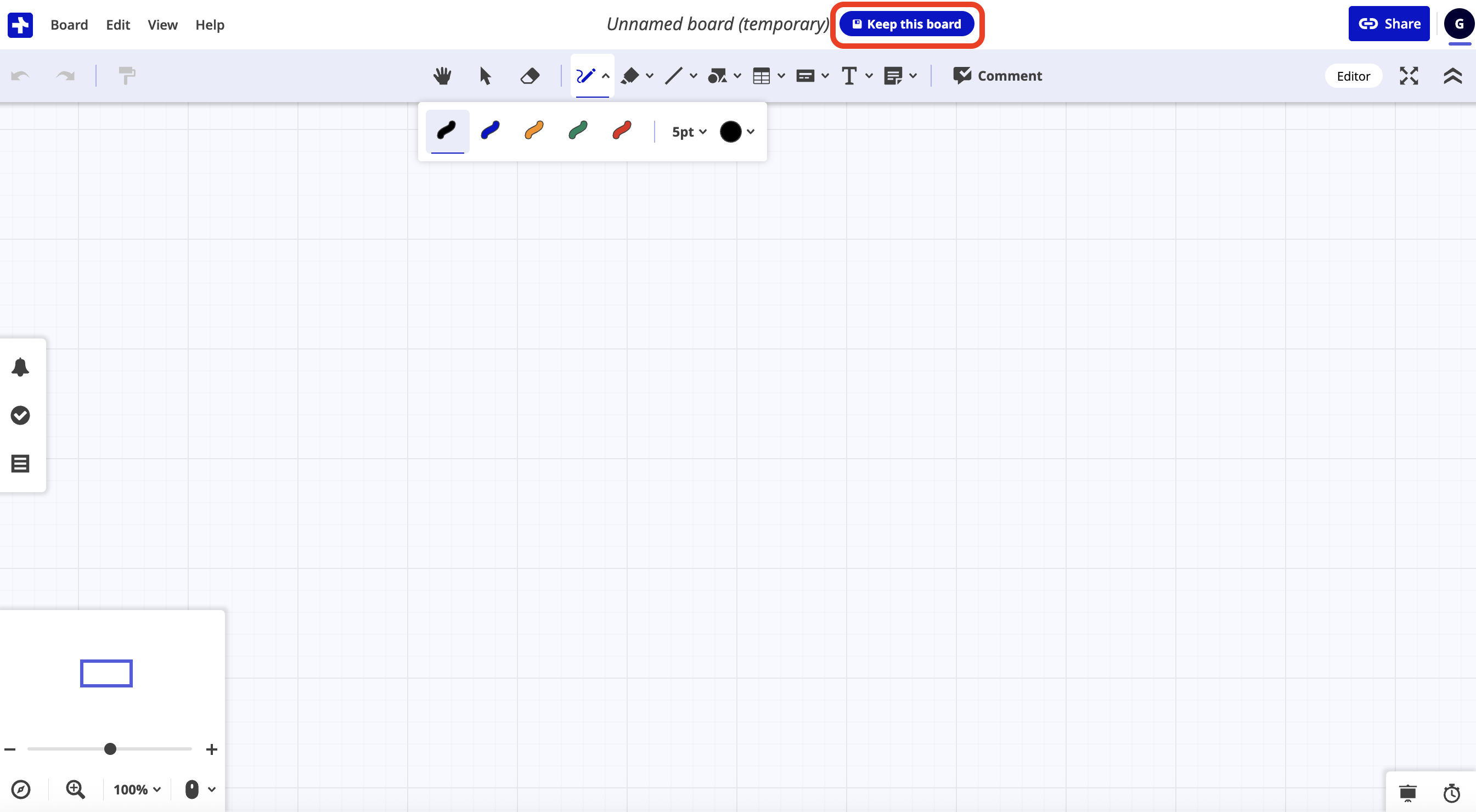The height and width of the screenshot is (812, 1476).
Task: Open the Board menu
Action: [69, 25]
